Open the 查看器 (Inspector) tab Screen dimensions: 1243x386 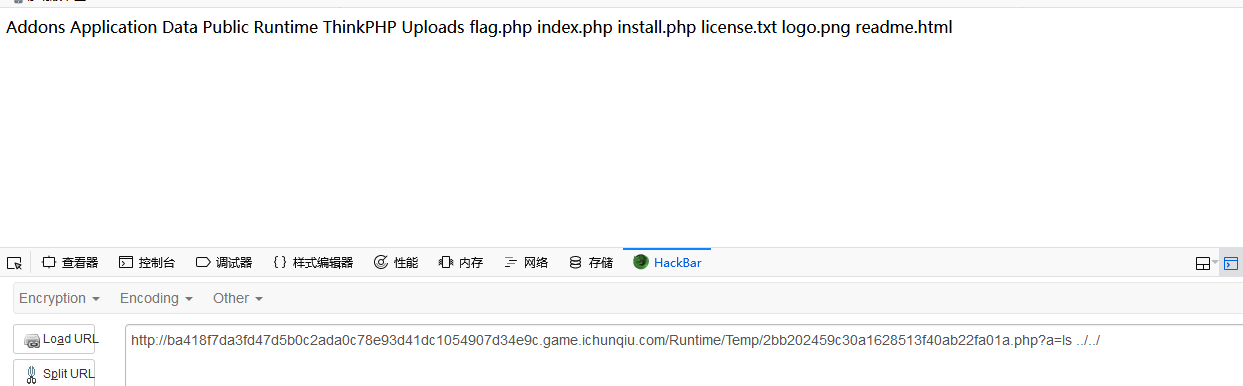70,263
